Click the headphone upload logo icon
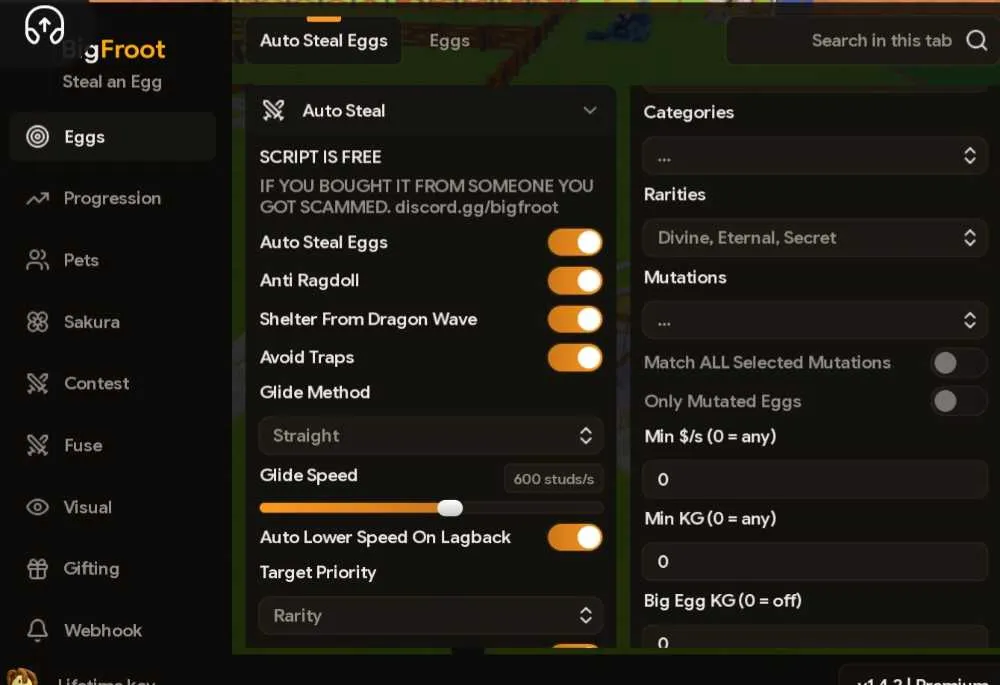This screenshot has height=685, width=1000. click(x=44, y=25)
